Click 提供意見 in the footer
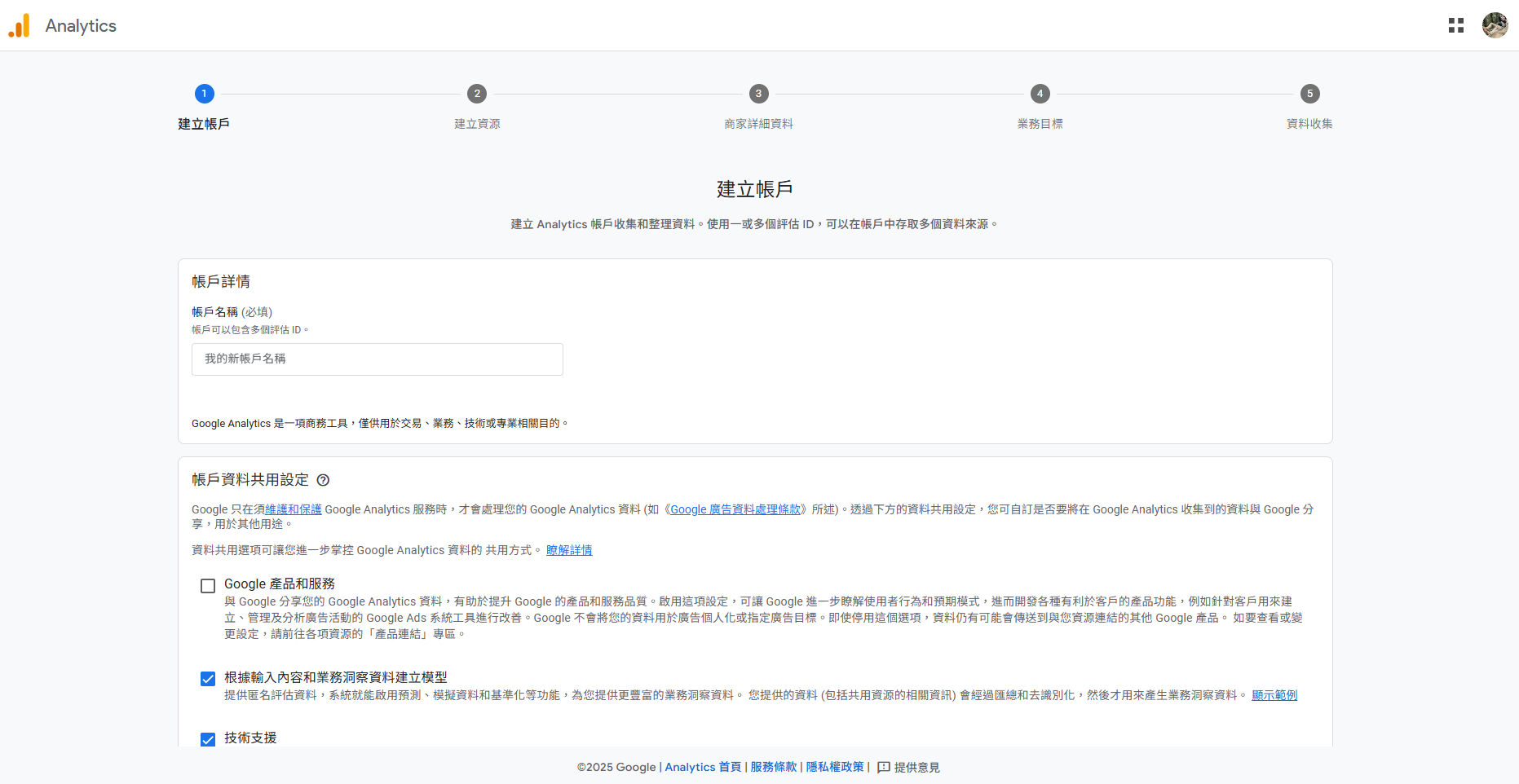The width and height of the screenshot is (1519, 784). coord(916,767)
